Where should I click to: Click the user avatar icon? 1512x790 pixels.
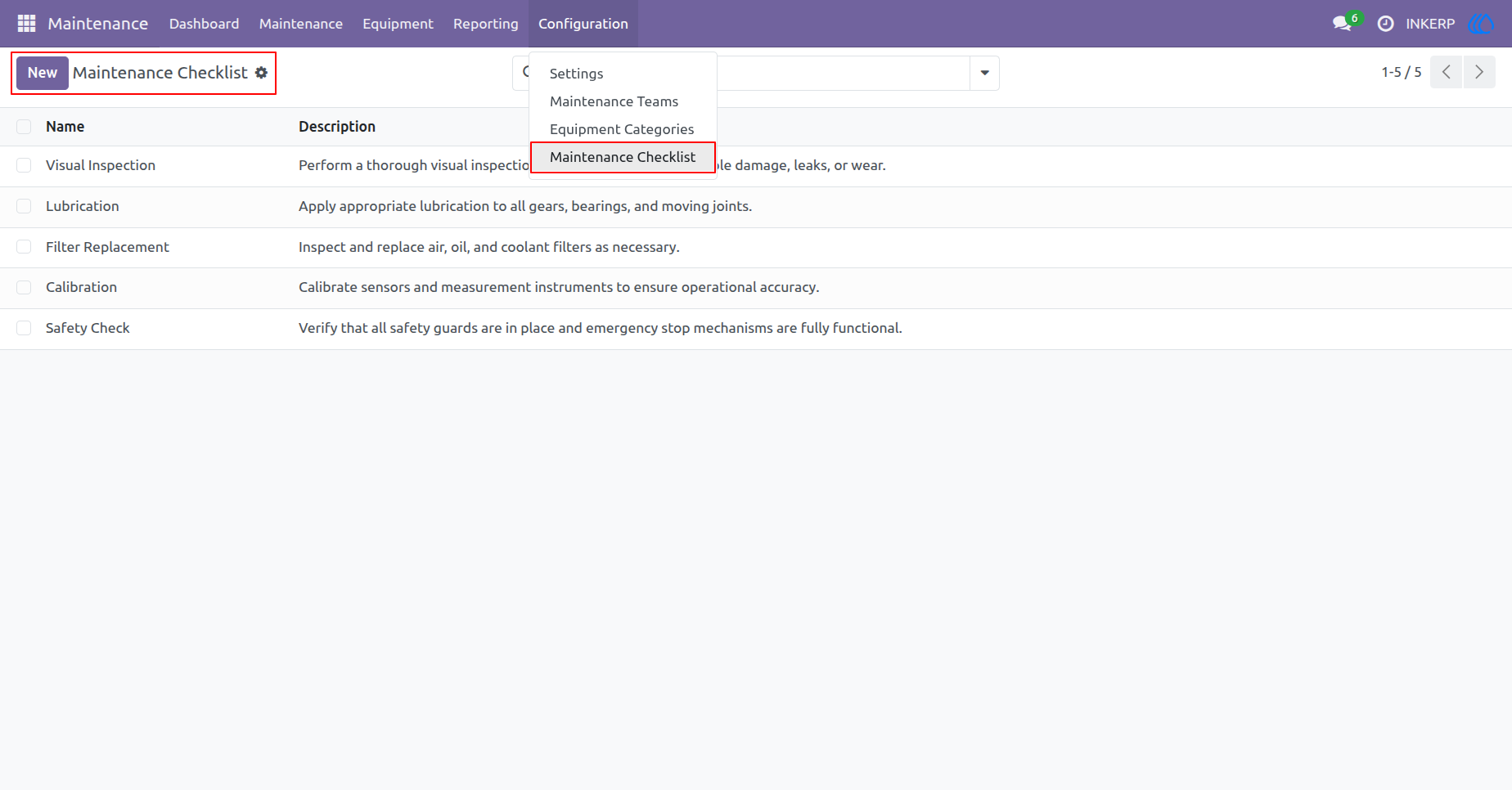coord(1482,24)
